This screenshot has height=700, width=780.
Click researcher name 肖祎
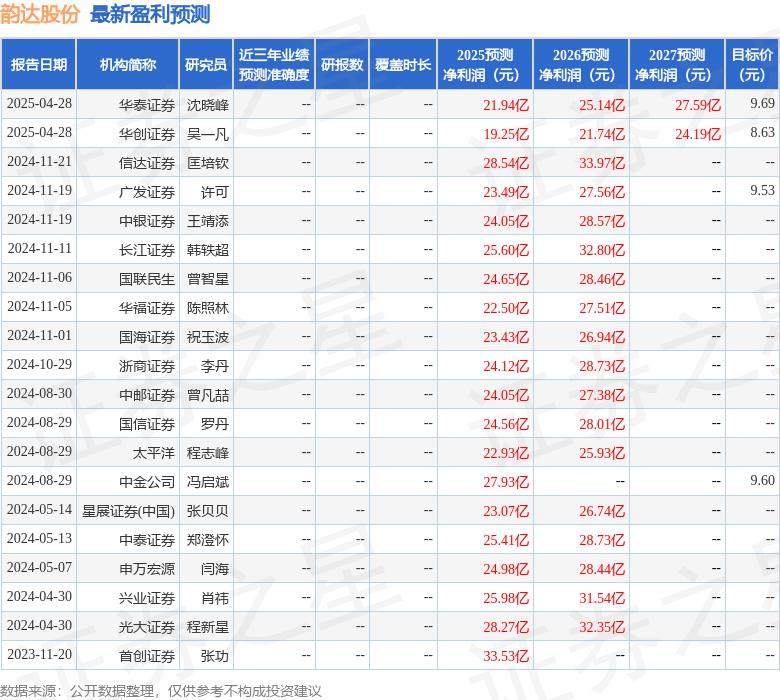(215, 598)
